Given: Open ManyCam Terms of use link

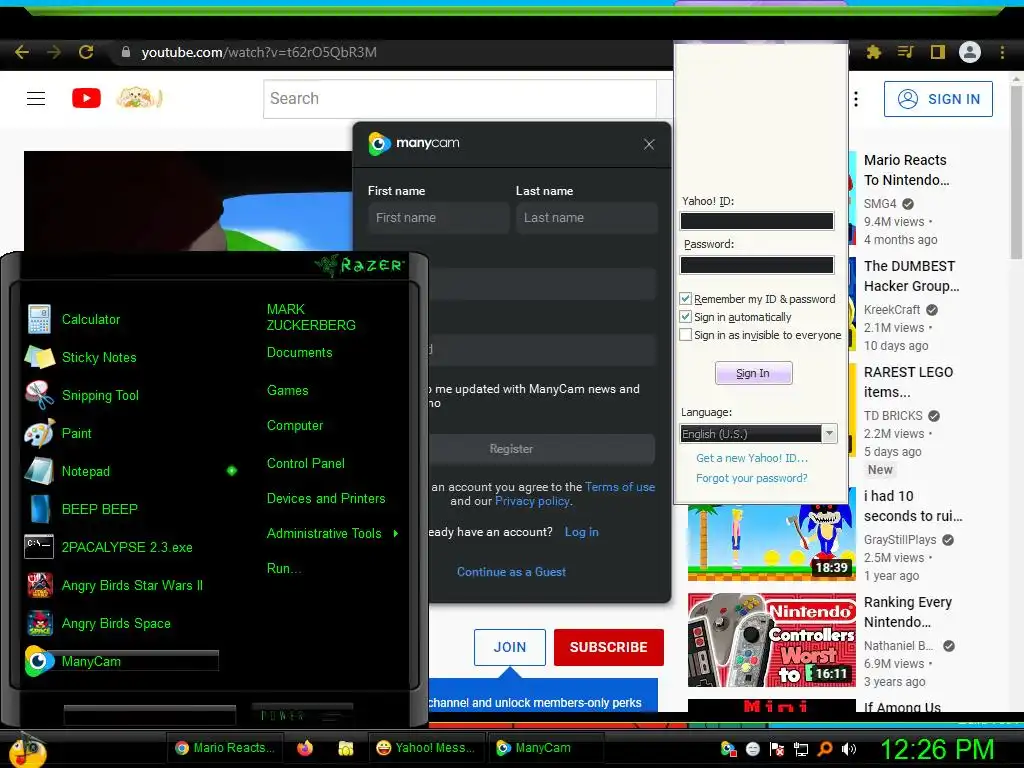Looking at the screenshot, I should coord(620,487).
